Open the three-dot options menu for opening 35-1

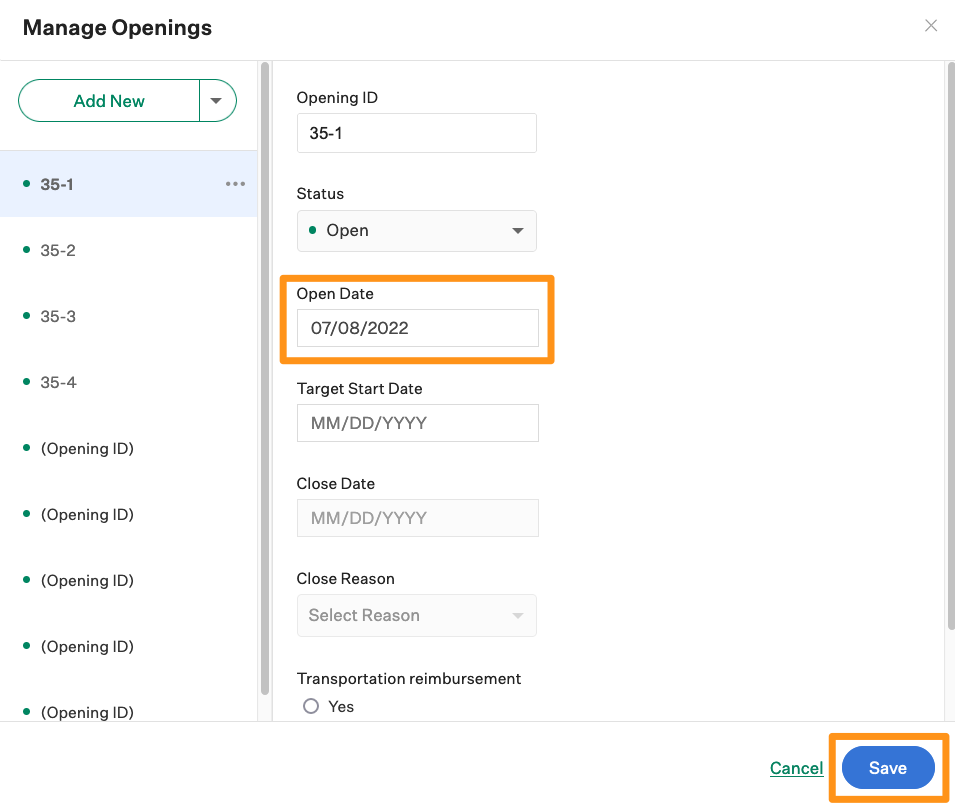tap(235, 183)
